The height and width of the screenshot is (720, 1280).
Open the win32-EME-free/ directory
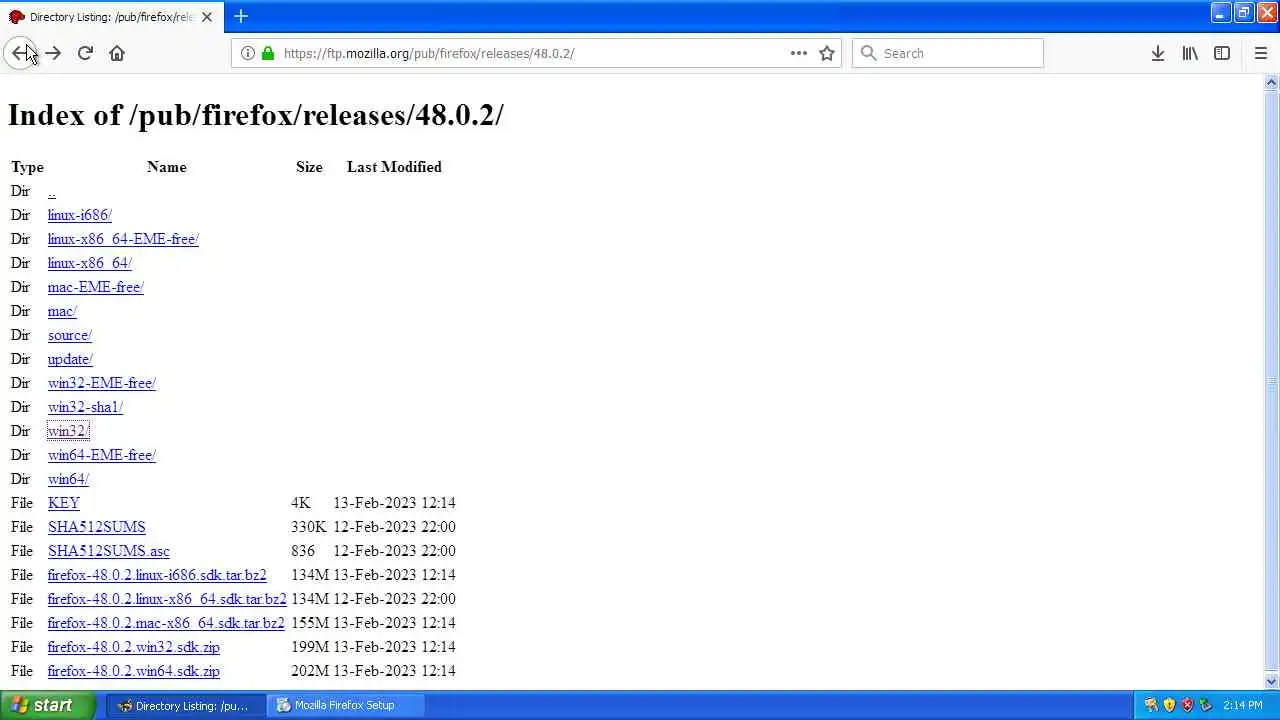coord(101,383)
